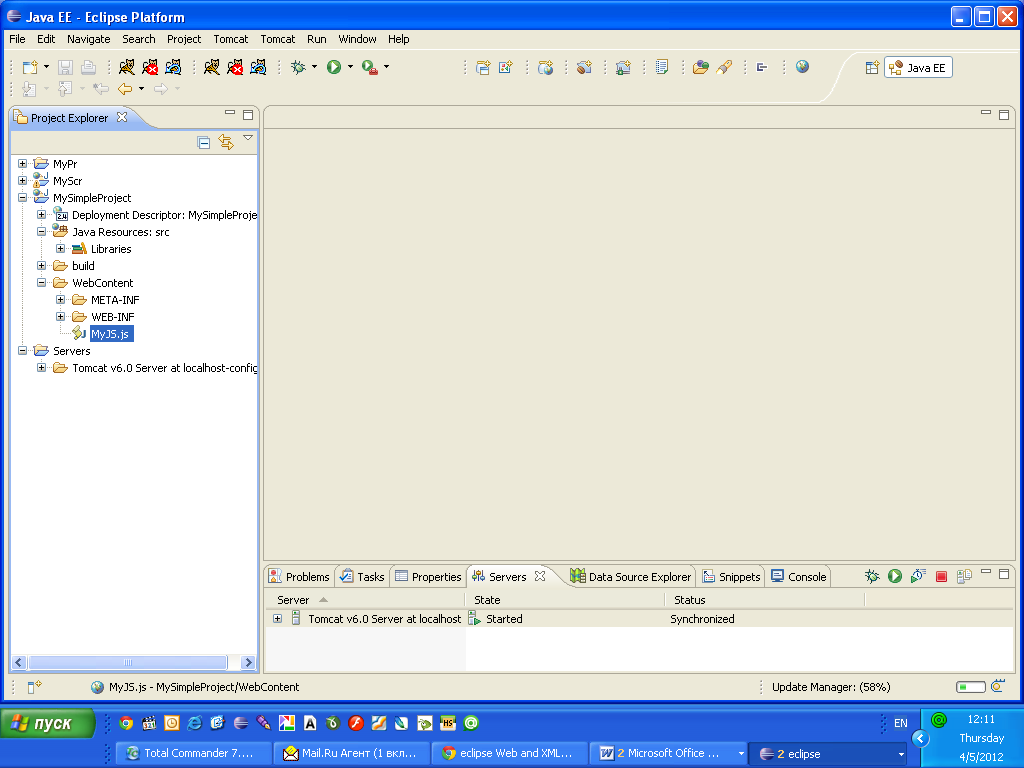
Task: Expand the WEB-INF folder
Action: coord(60,316)
